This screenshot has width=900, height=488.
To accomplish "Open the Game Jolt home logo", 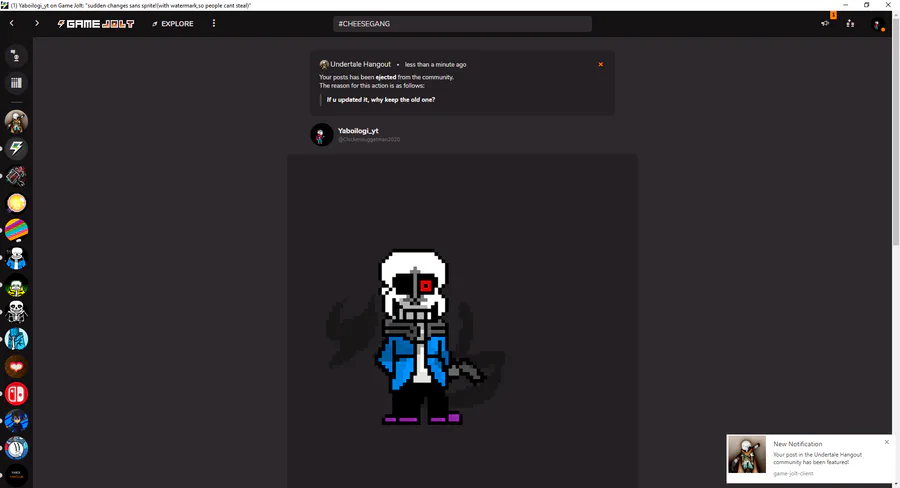I will [95, 24].
